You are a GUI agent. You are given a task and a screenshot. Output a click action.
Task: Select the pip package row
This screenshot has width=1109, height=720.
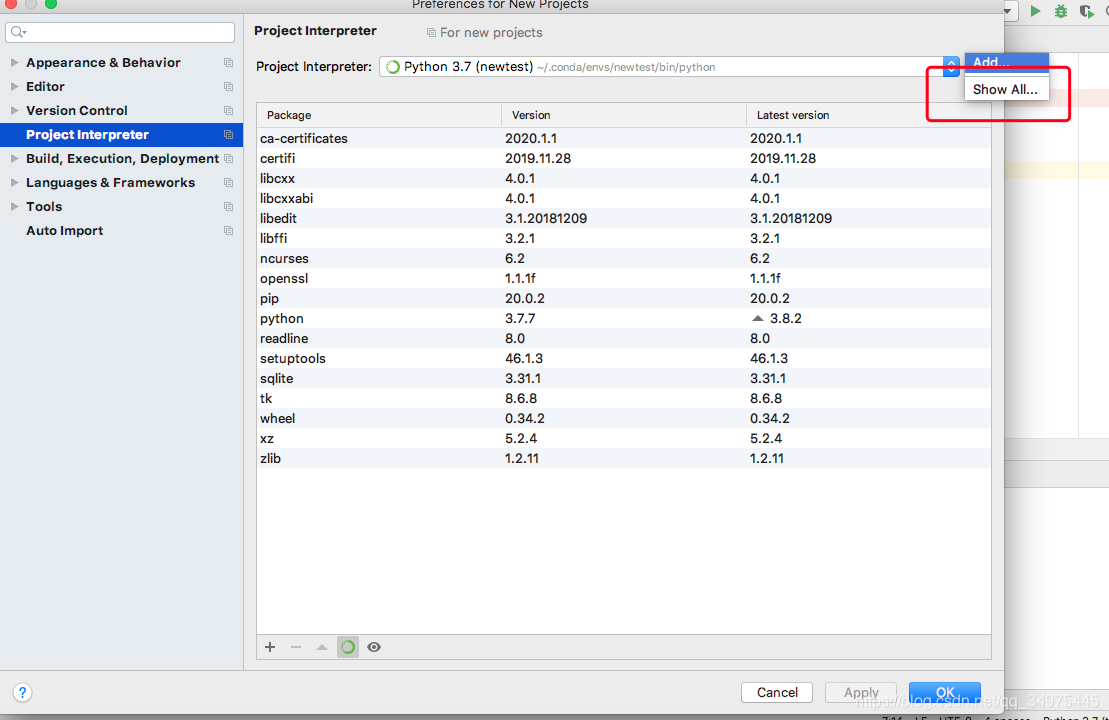(x=624, y=298)
